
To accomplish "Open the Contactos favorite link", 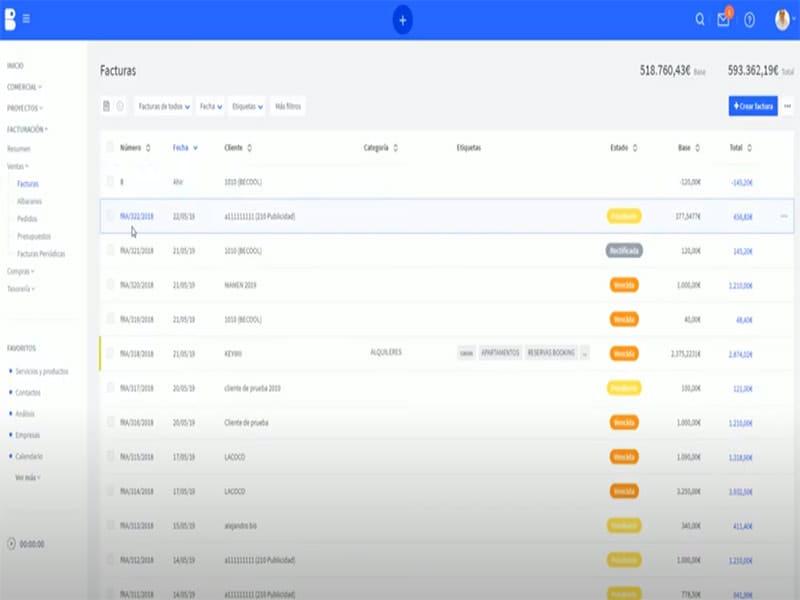I will click(28, 393).
